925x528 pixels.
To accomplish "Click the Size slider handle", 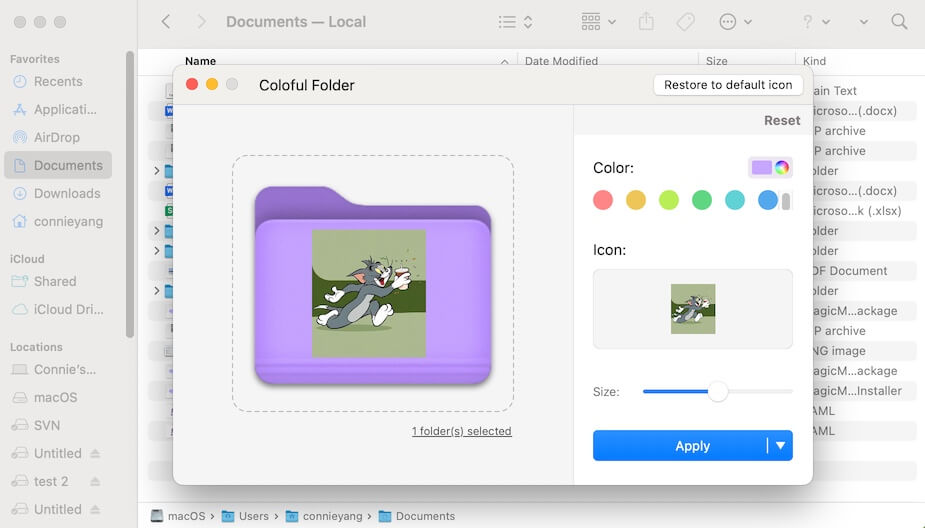I will click(x=717, y=391).
